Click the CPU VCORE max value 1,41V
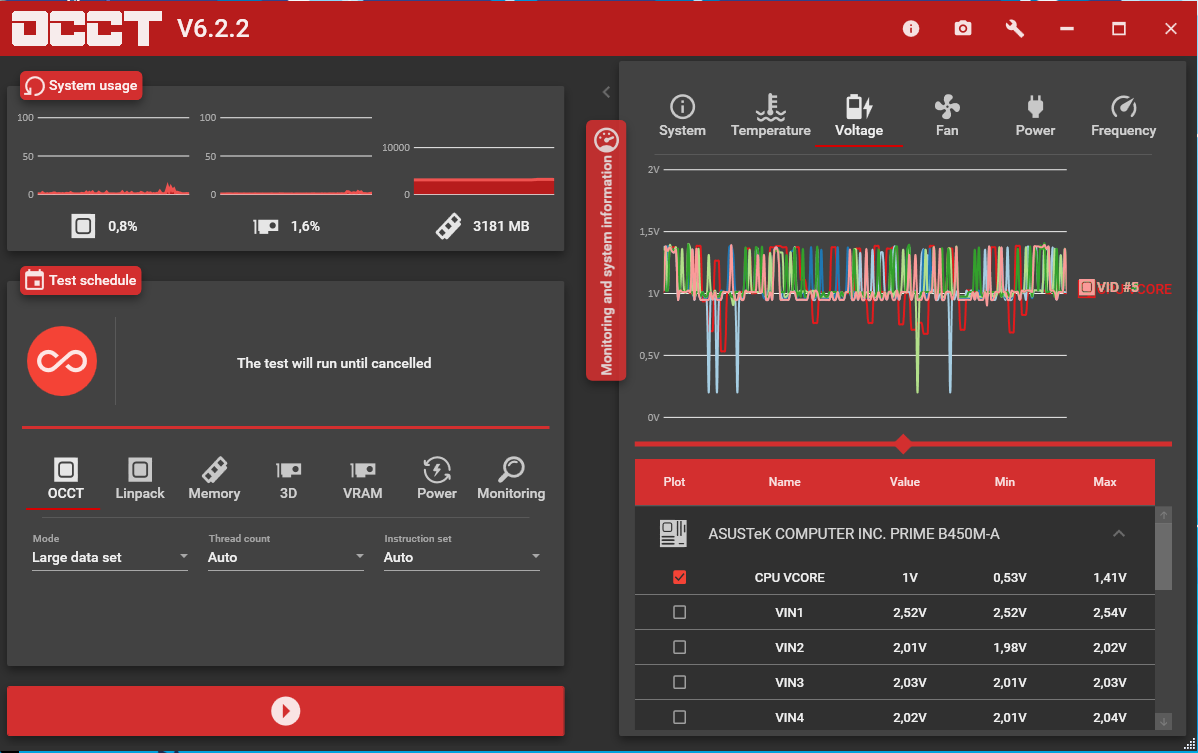 pyautogui.click(x=1109, y=577)
